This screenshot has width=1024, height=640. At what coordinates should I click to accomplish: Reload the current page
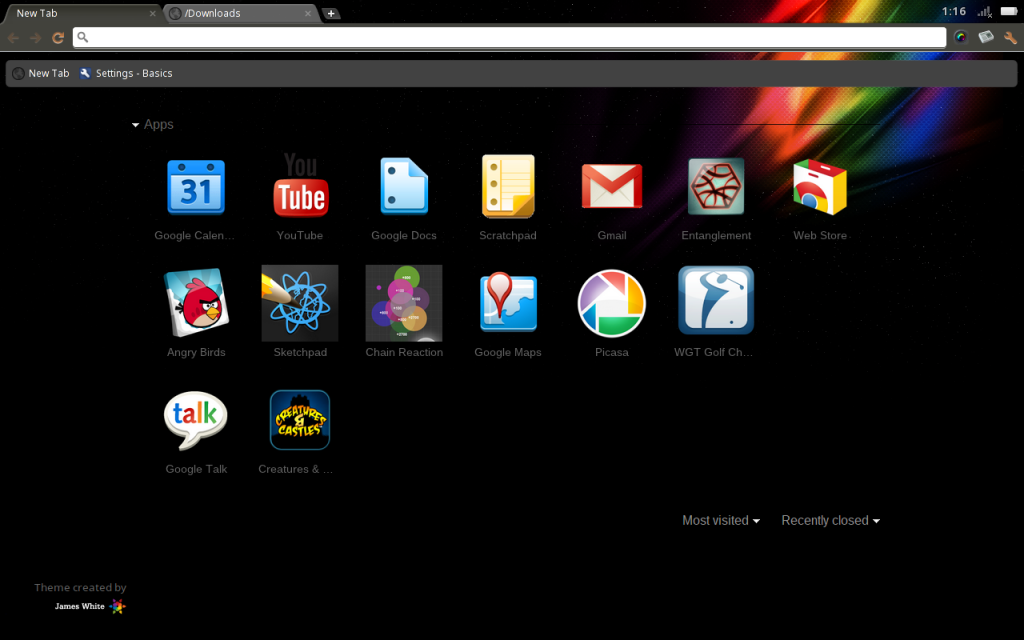[58, 38]
